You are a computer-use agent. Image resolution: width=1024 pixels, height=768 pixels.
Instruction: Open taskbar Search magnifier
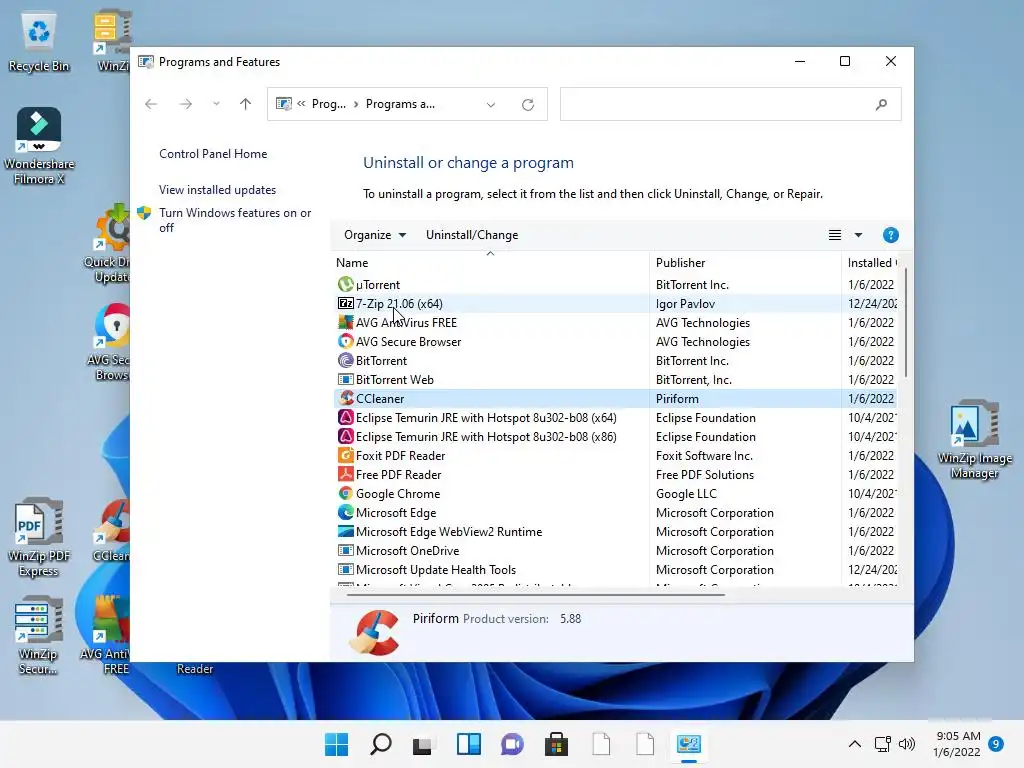(381, 744)
